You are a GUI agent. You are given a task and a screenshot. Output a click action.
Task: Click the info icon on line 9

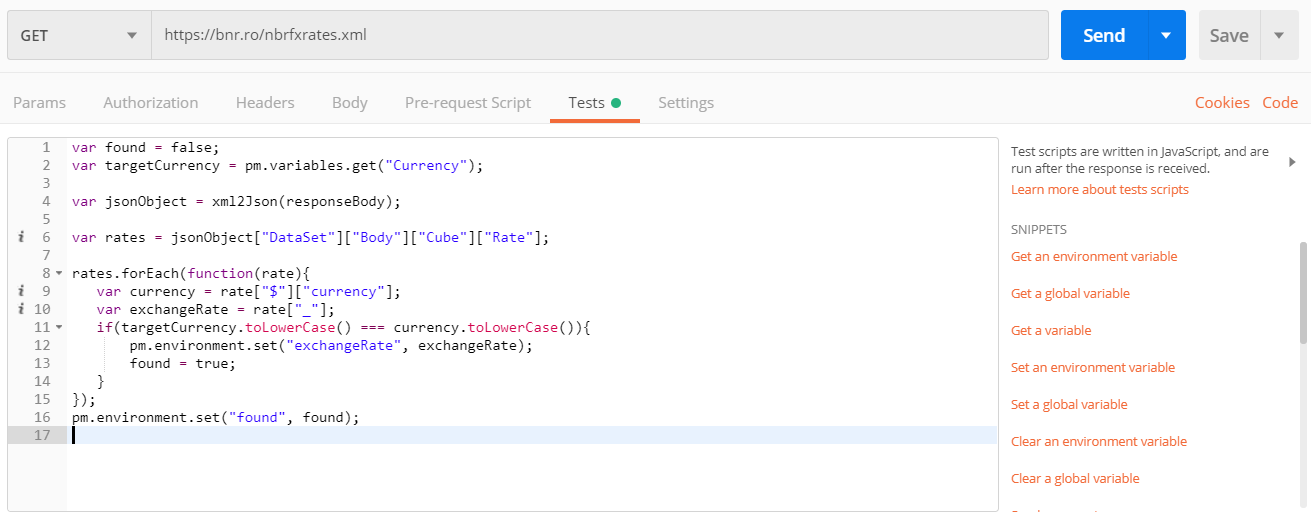point(21,291)
